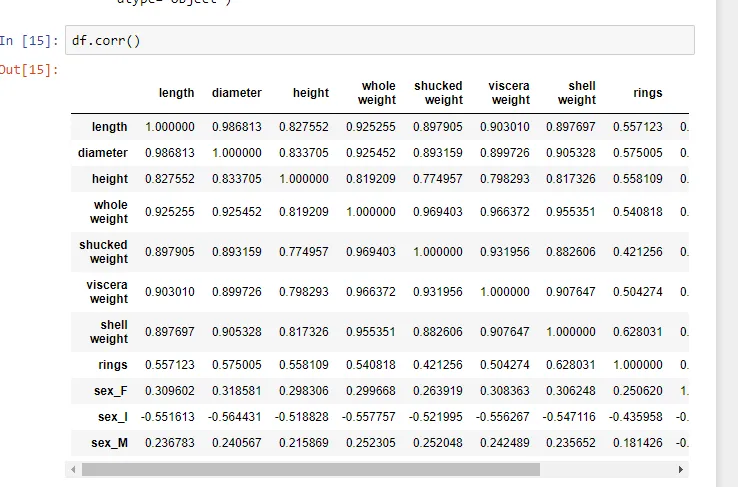The width and height of the screenshot is (738, 487).
Task: Select the 'diameter' column header
Action: pyautogui.click(x=237, y=93)
